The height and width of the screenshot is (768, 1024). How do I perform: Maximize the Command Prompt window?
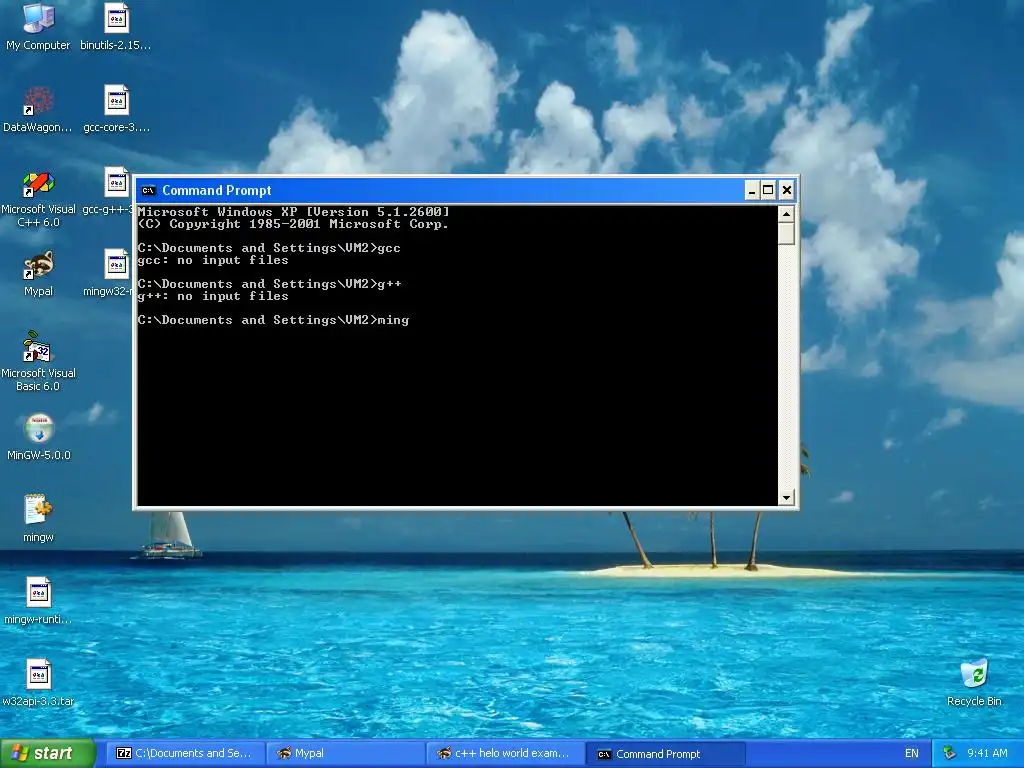click(x=768, y=191)
